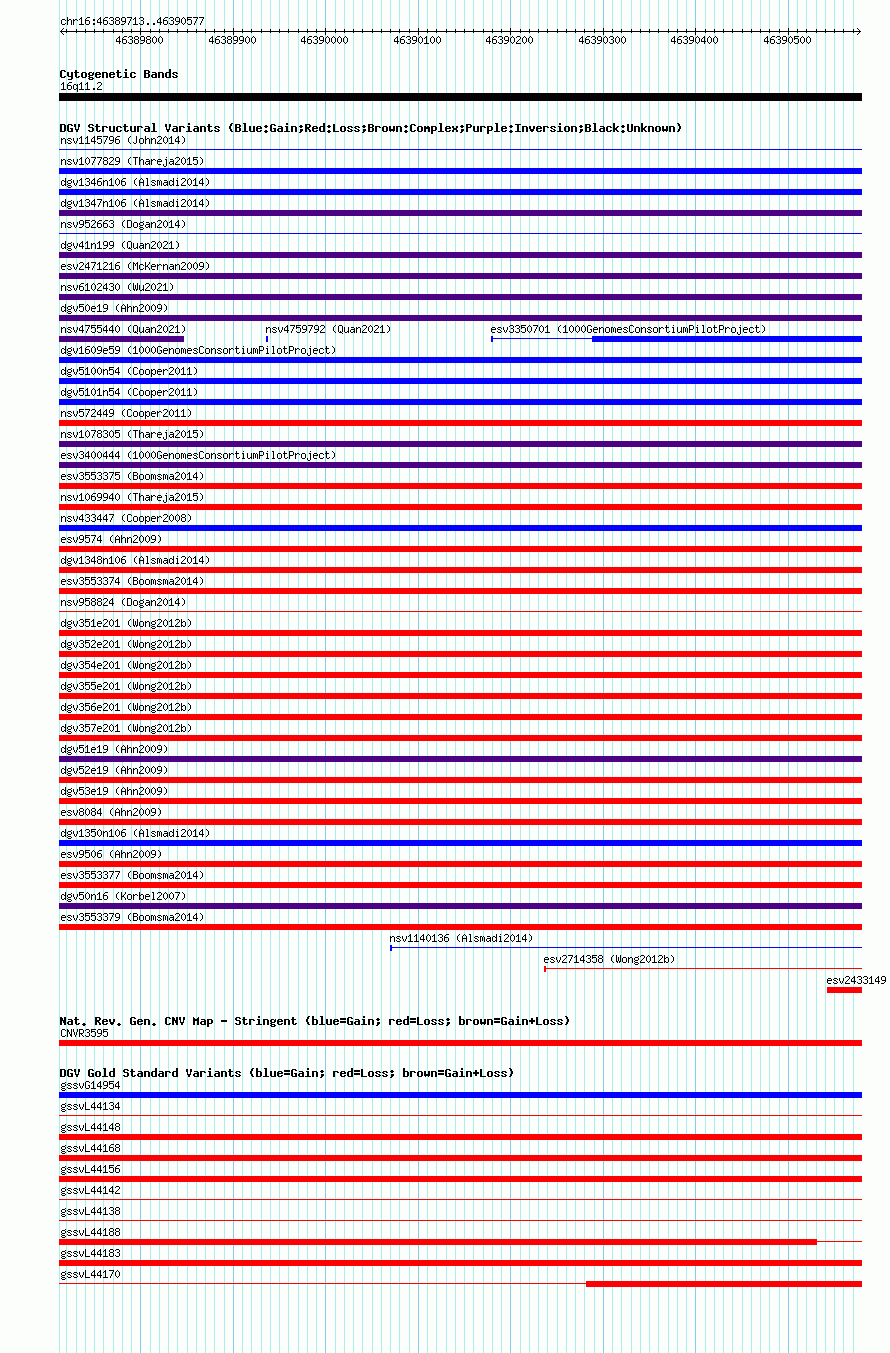Viewport: 890px width, 1353px height.
Task: Select the gssvL44156 label
Action: [90, 1169]
